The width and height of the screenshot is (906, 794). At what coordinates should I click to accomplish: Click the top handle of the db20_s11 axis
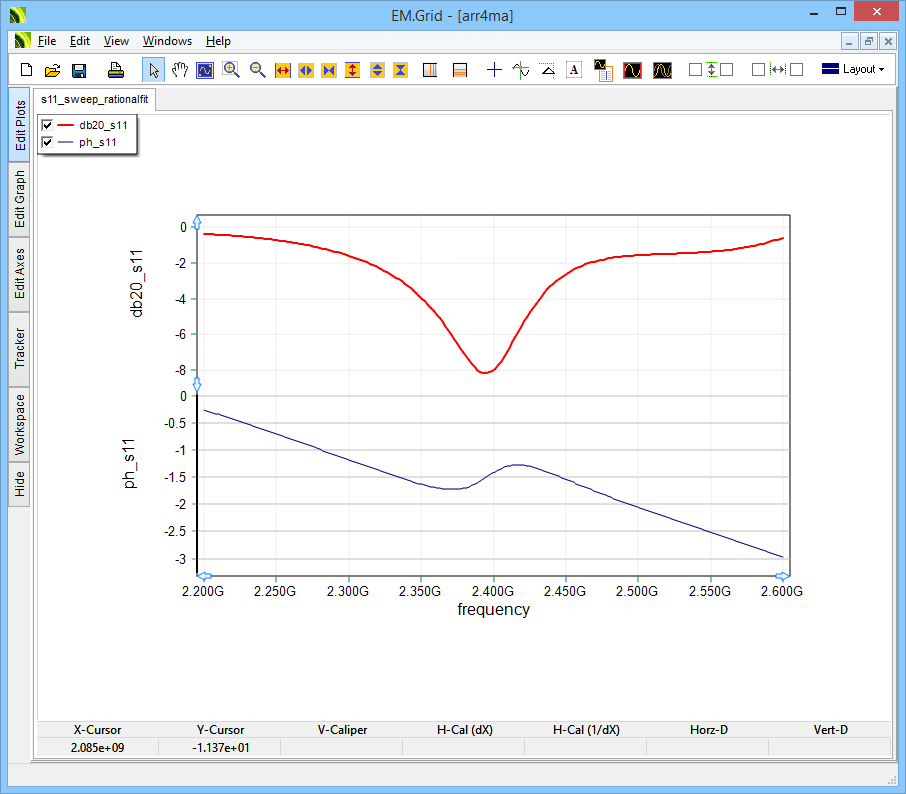197,220
